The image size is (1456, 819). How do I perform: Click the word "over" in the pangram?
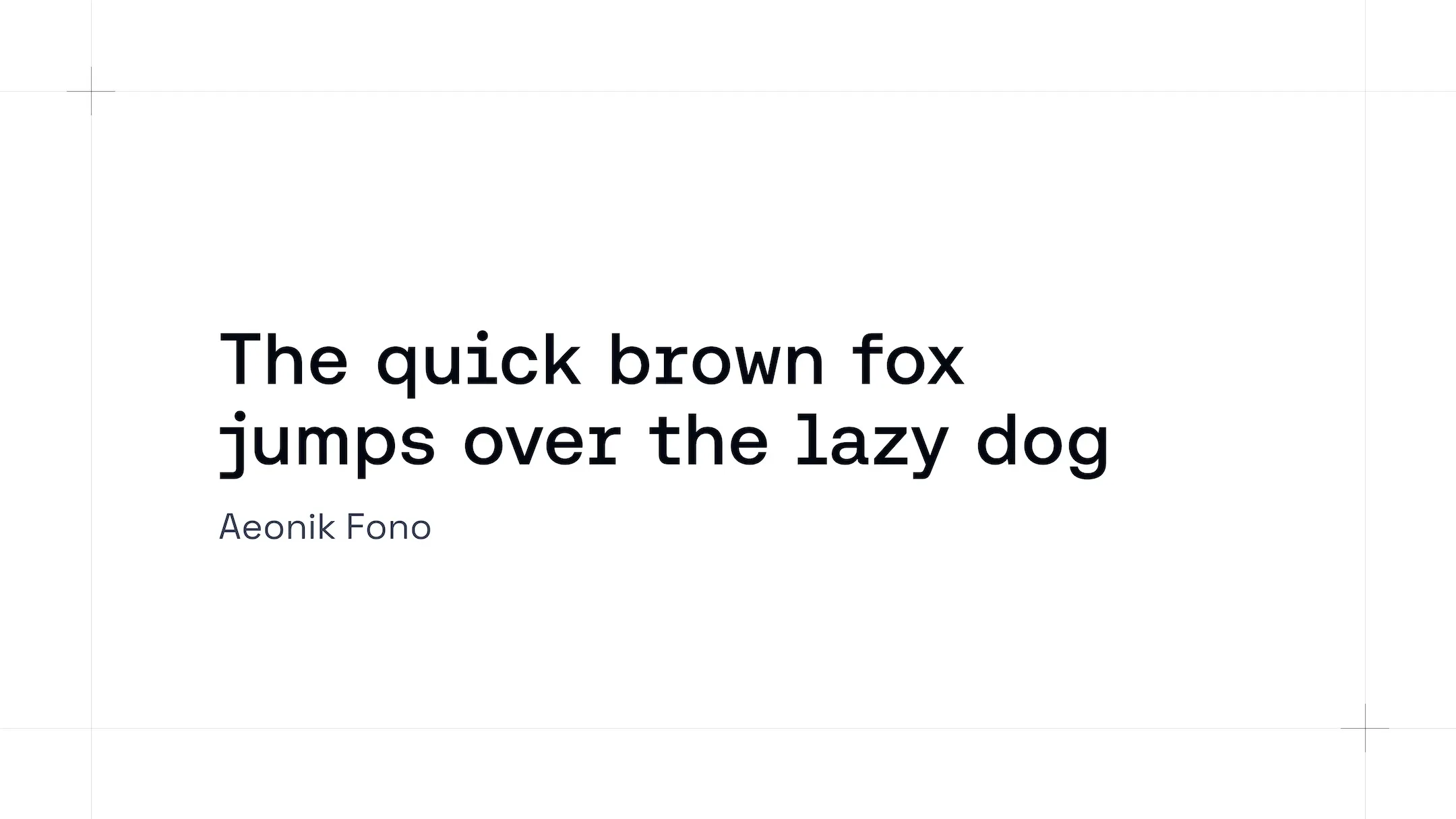541,444
